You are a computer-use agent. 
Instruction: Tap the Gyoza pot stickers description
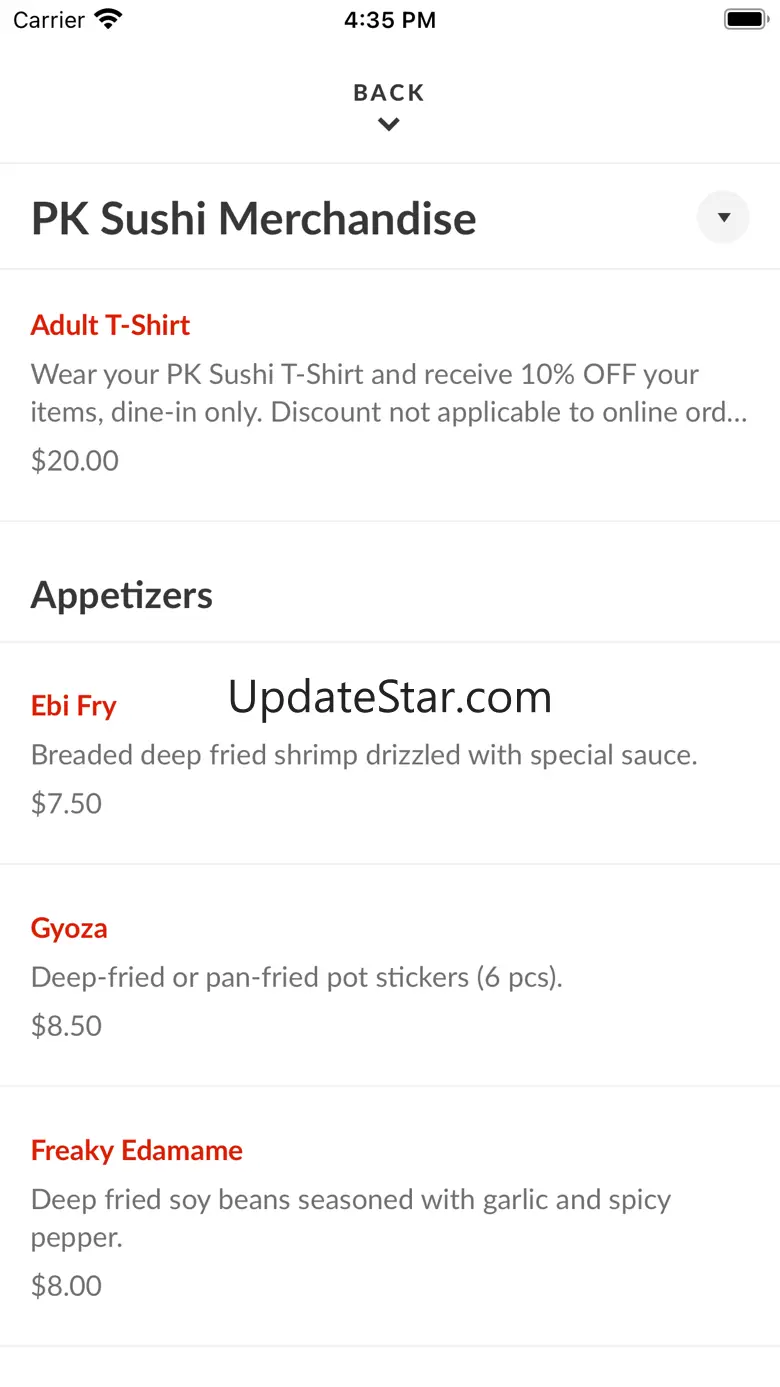click(x=297, y=977)
